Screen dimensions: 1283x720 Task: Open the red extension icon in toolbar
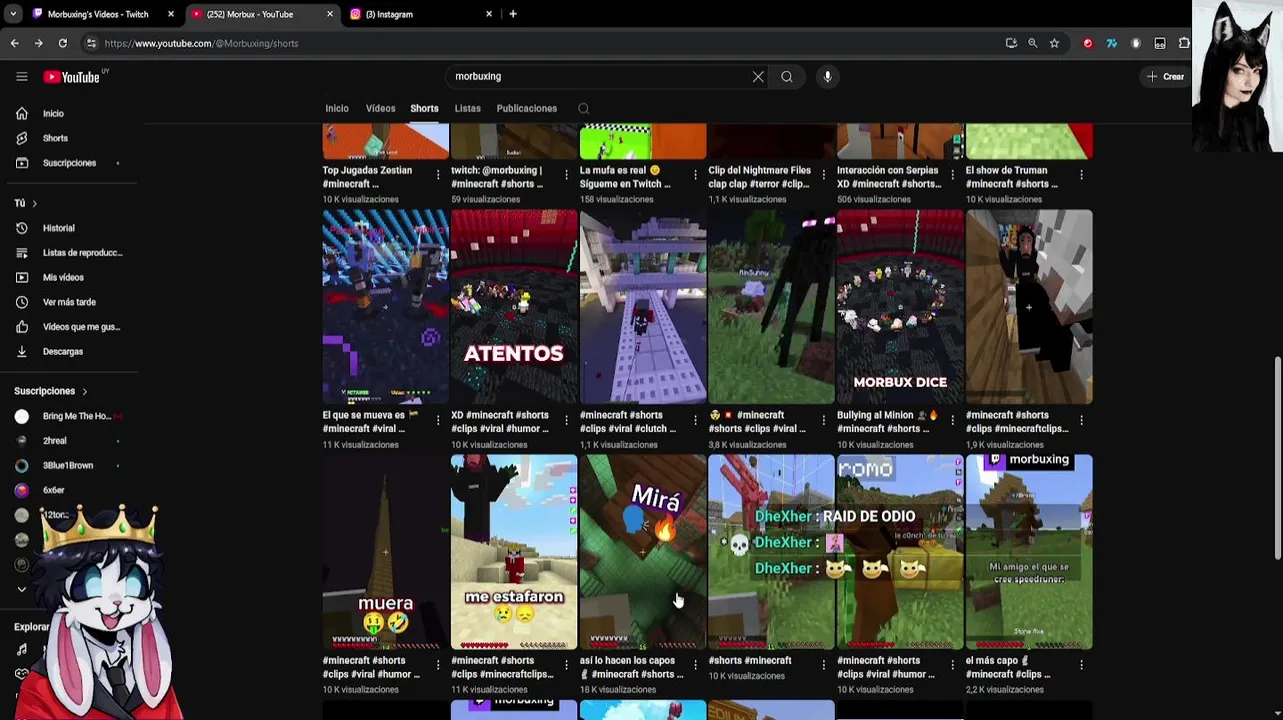click(x=1088, y=43)
